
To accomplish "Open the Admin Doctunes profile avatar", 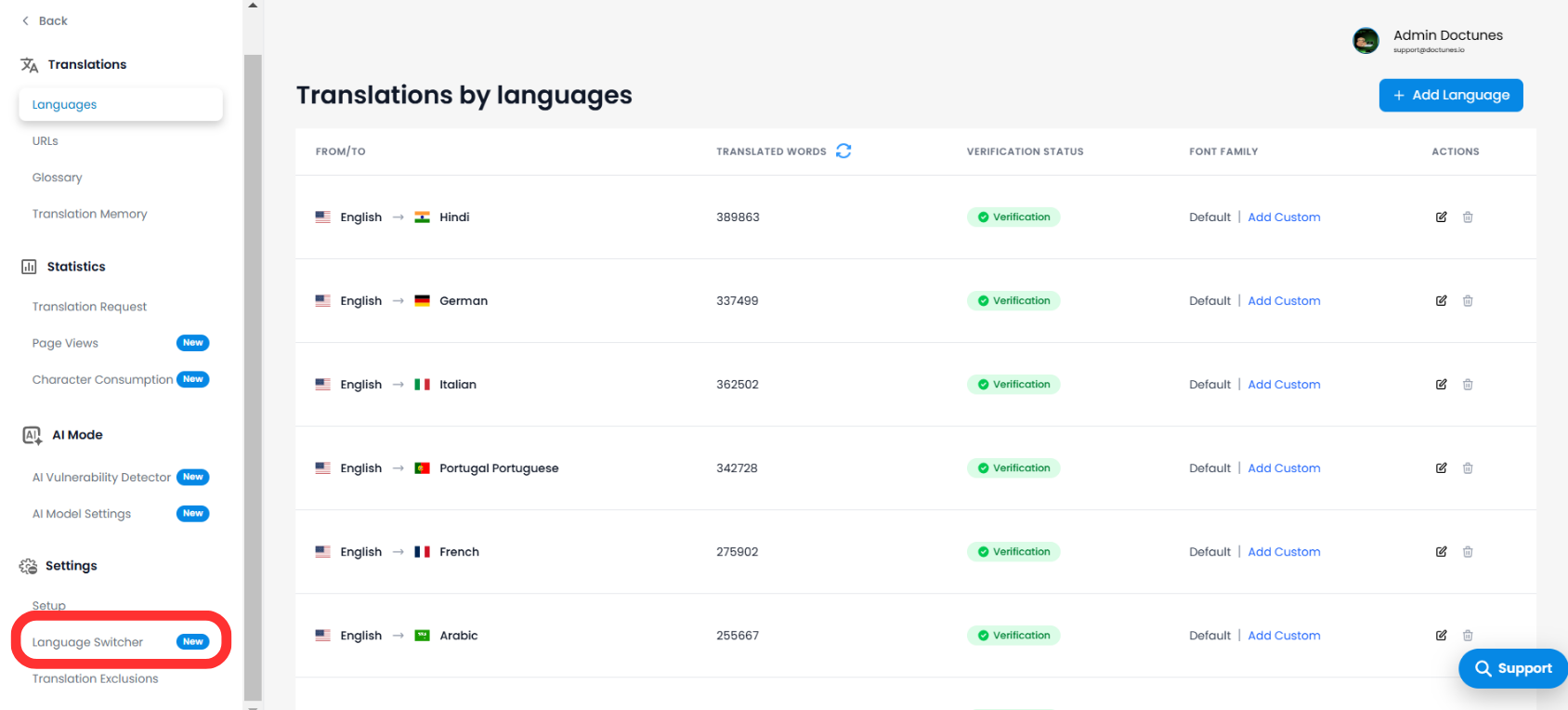I will (1365, 41).
